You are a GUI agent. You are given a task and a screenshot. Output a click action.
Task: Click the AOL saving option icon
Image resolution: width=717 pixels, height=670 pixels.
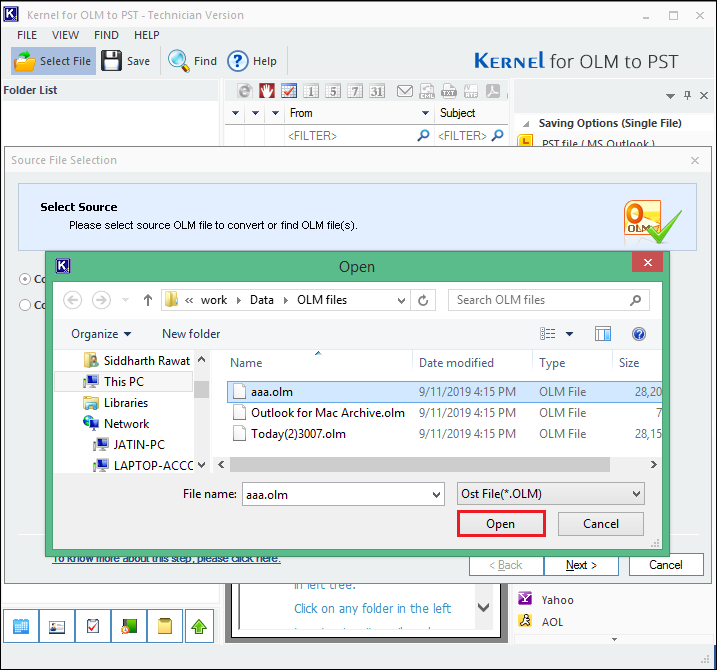coord(525,621)
